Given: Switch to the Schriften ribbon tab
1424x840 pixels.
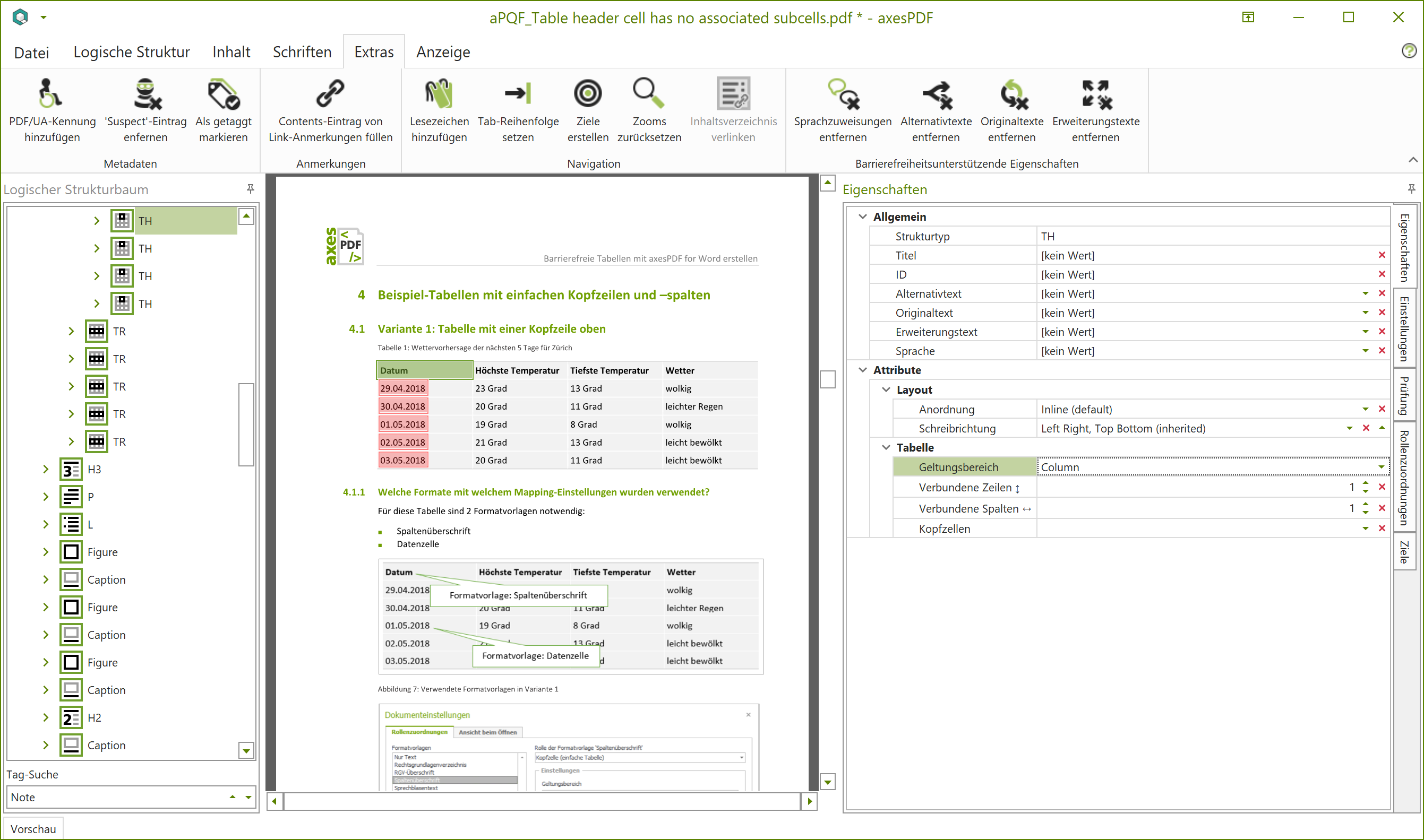Looking at the screenshot, I should click(302, 52).
